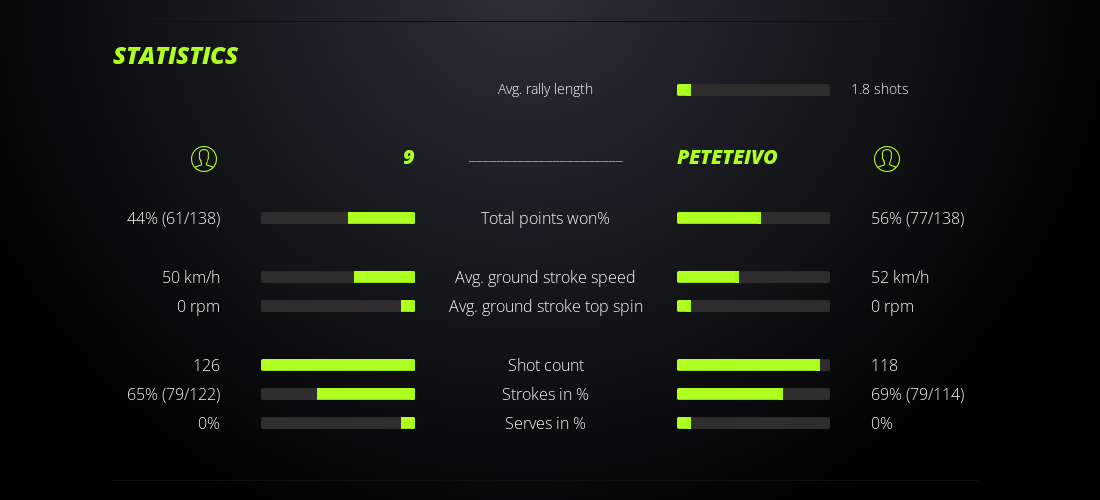Click PETETEIVO's shot count bar
Viewport: 1100px width, 500px height.
pyautogui.click(x=753, y=365)
